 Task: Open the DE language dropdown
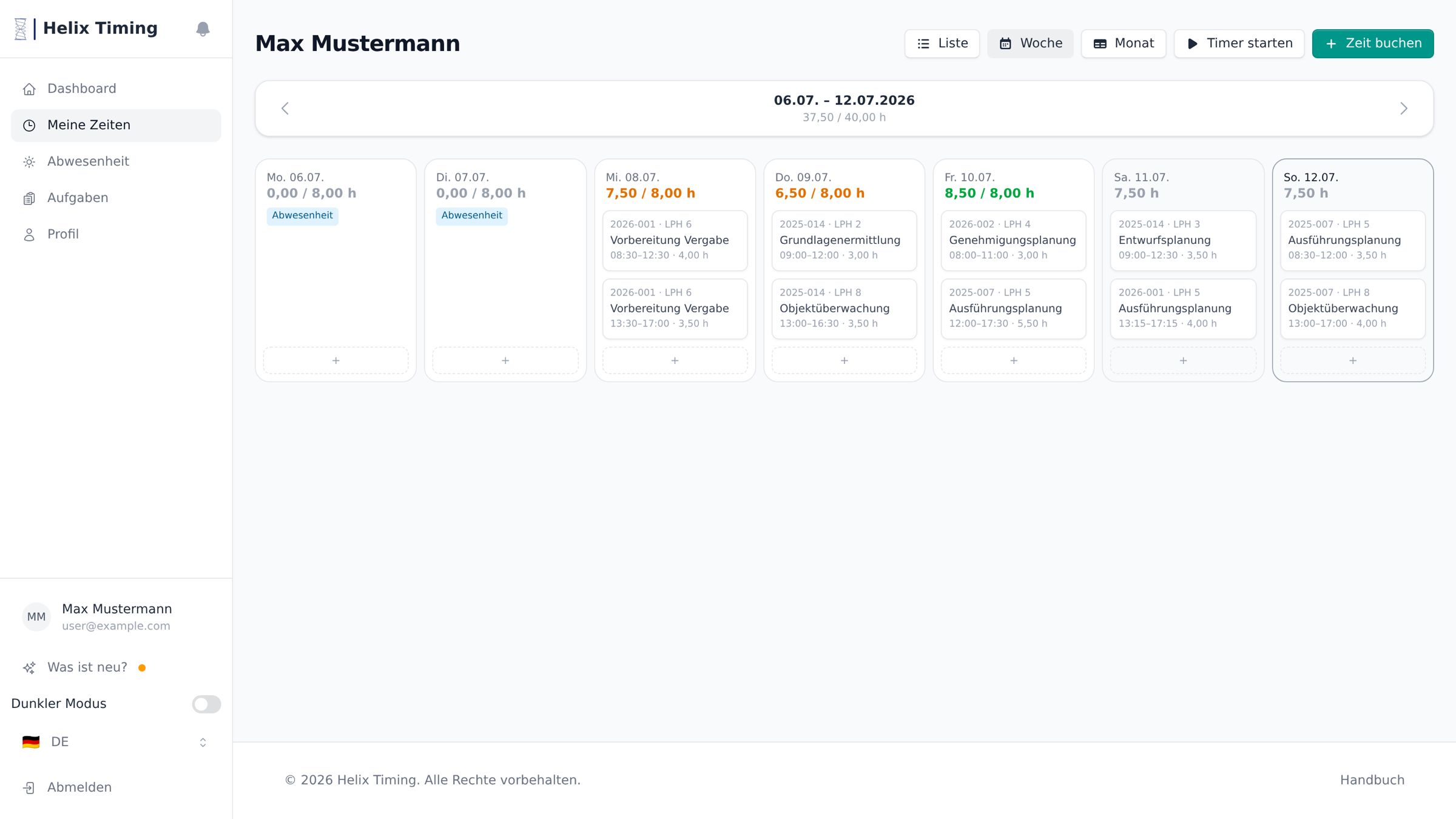click(x=116, y=742)
